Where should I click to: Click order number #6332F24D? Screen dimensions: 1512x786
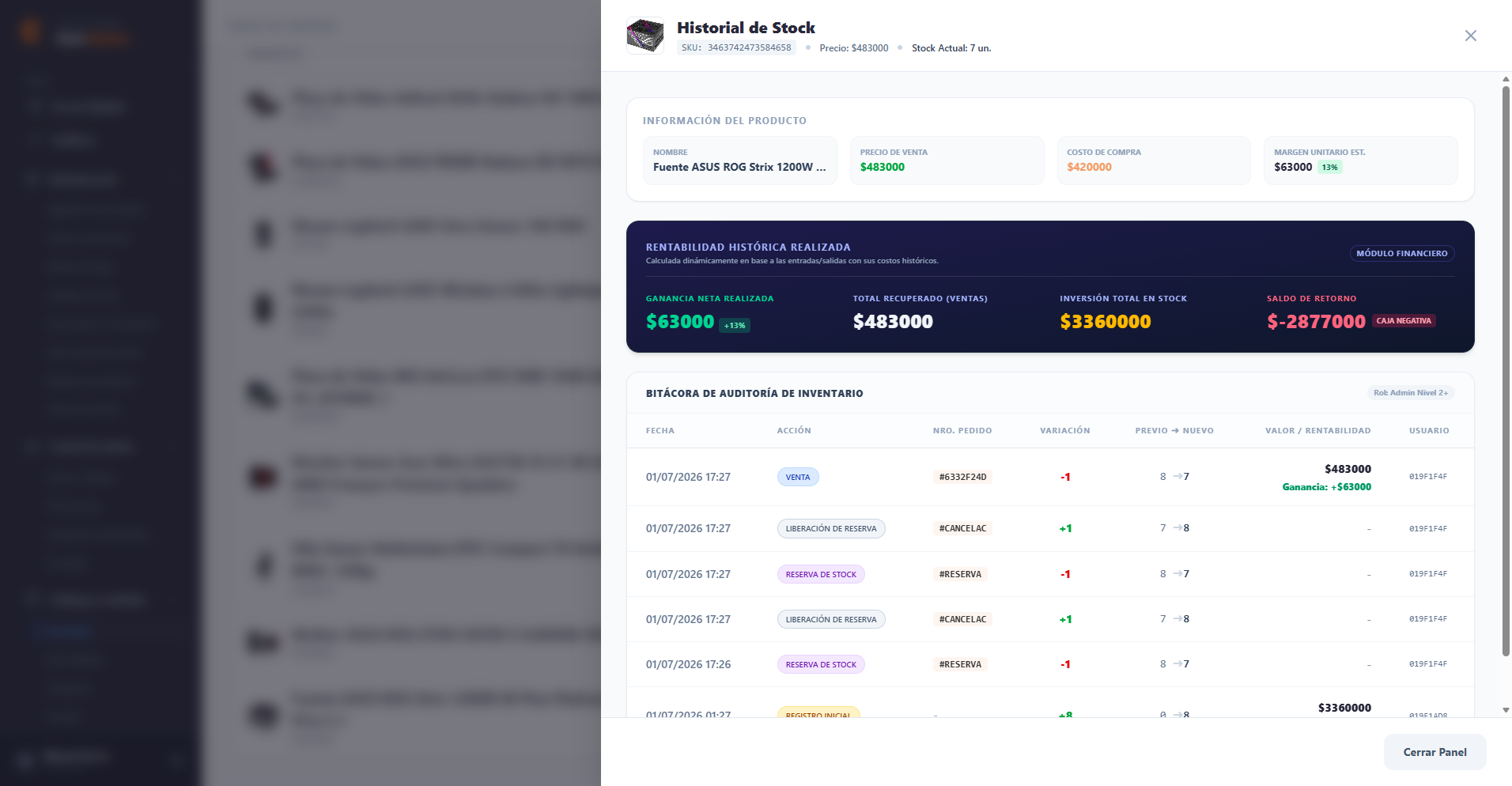(x=962, y=477)
